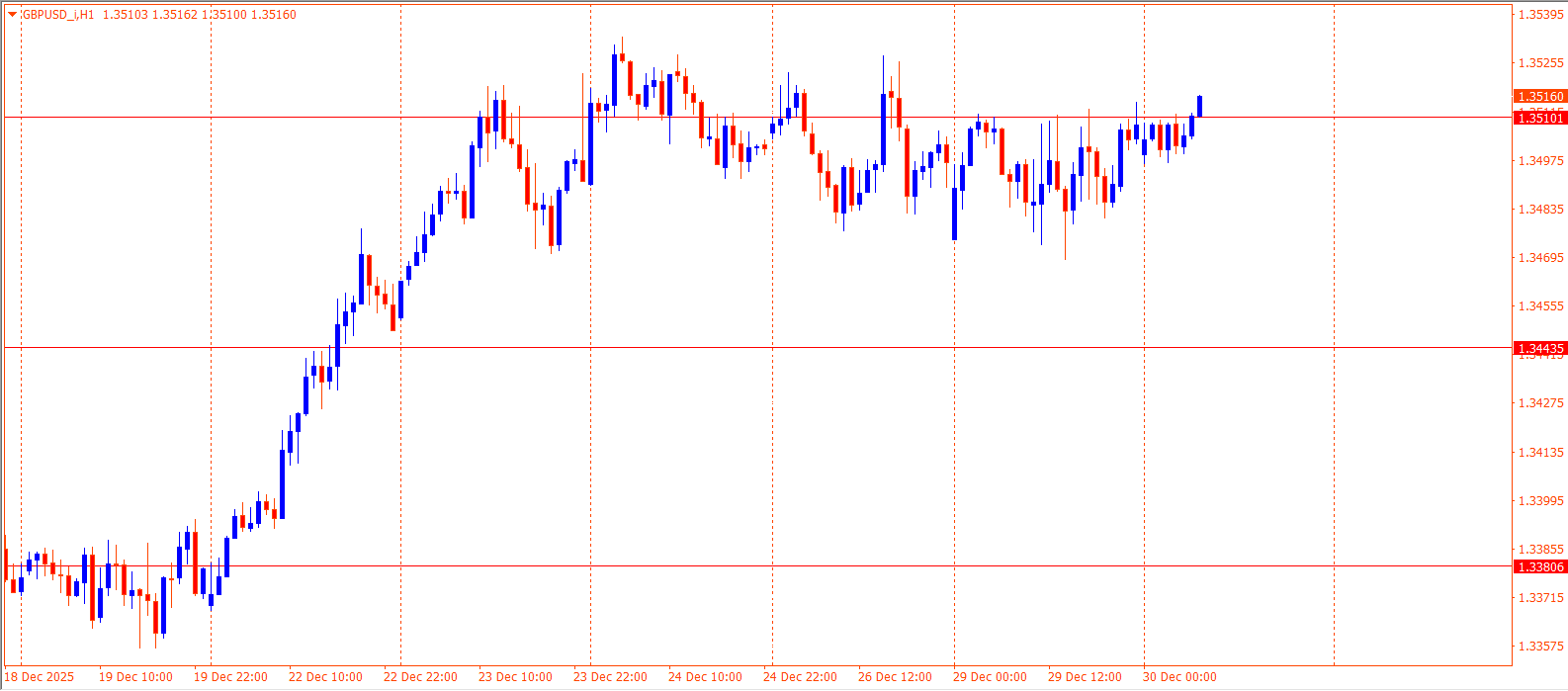Click the 1.34275 price scale value
This screenshot has height=691, width=1568.
point(1540,402)
